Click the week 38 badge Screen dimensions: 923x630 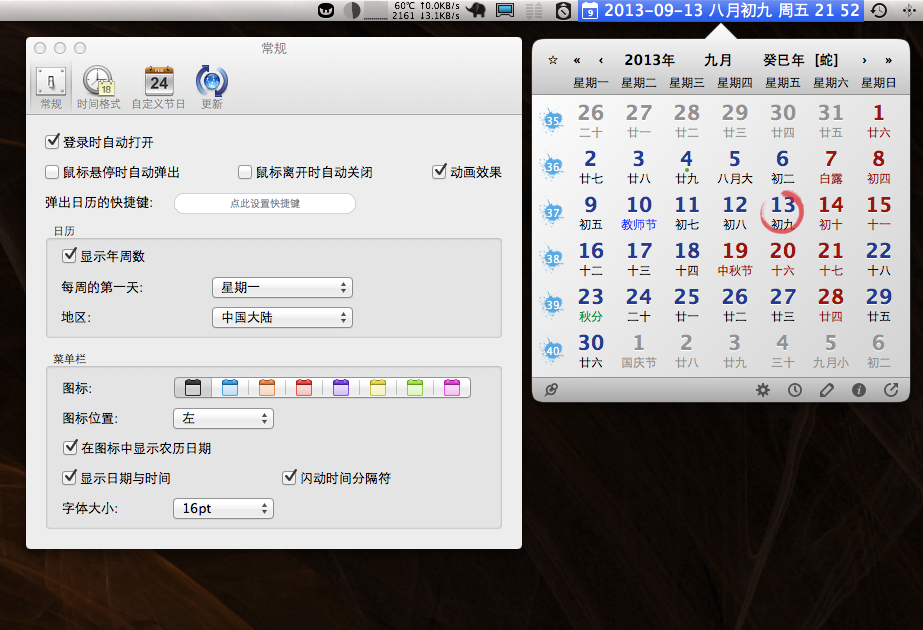(552, 258)
